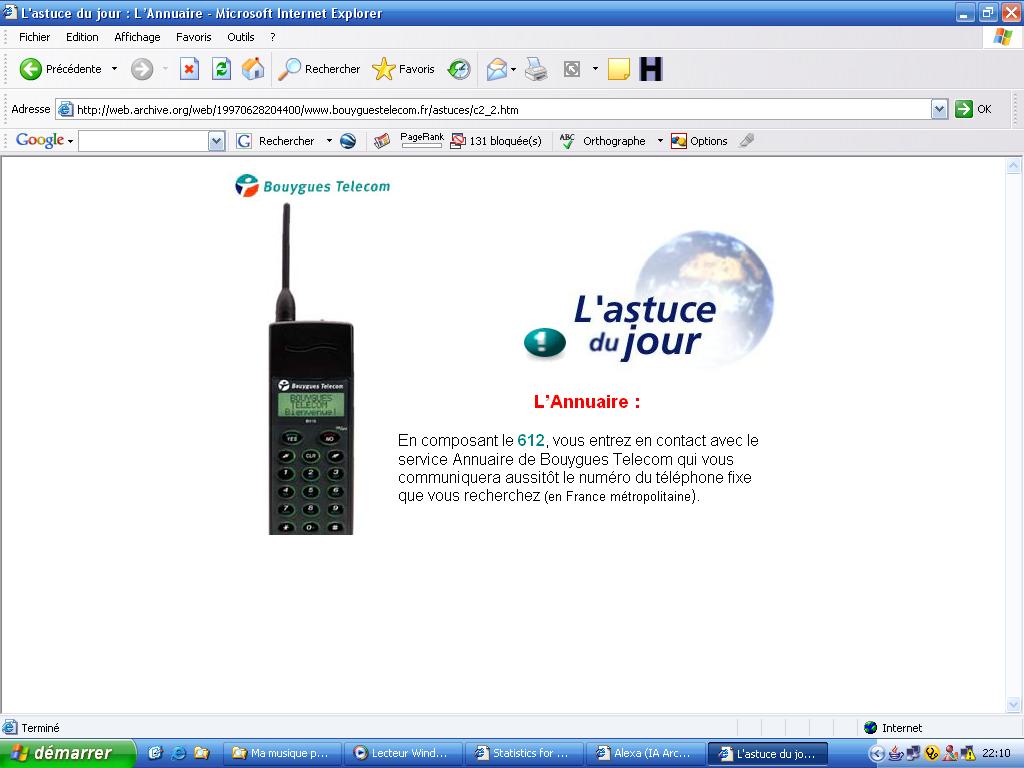Open the Favoris menu

coord(193,37)
